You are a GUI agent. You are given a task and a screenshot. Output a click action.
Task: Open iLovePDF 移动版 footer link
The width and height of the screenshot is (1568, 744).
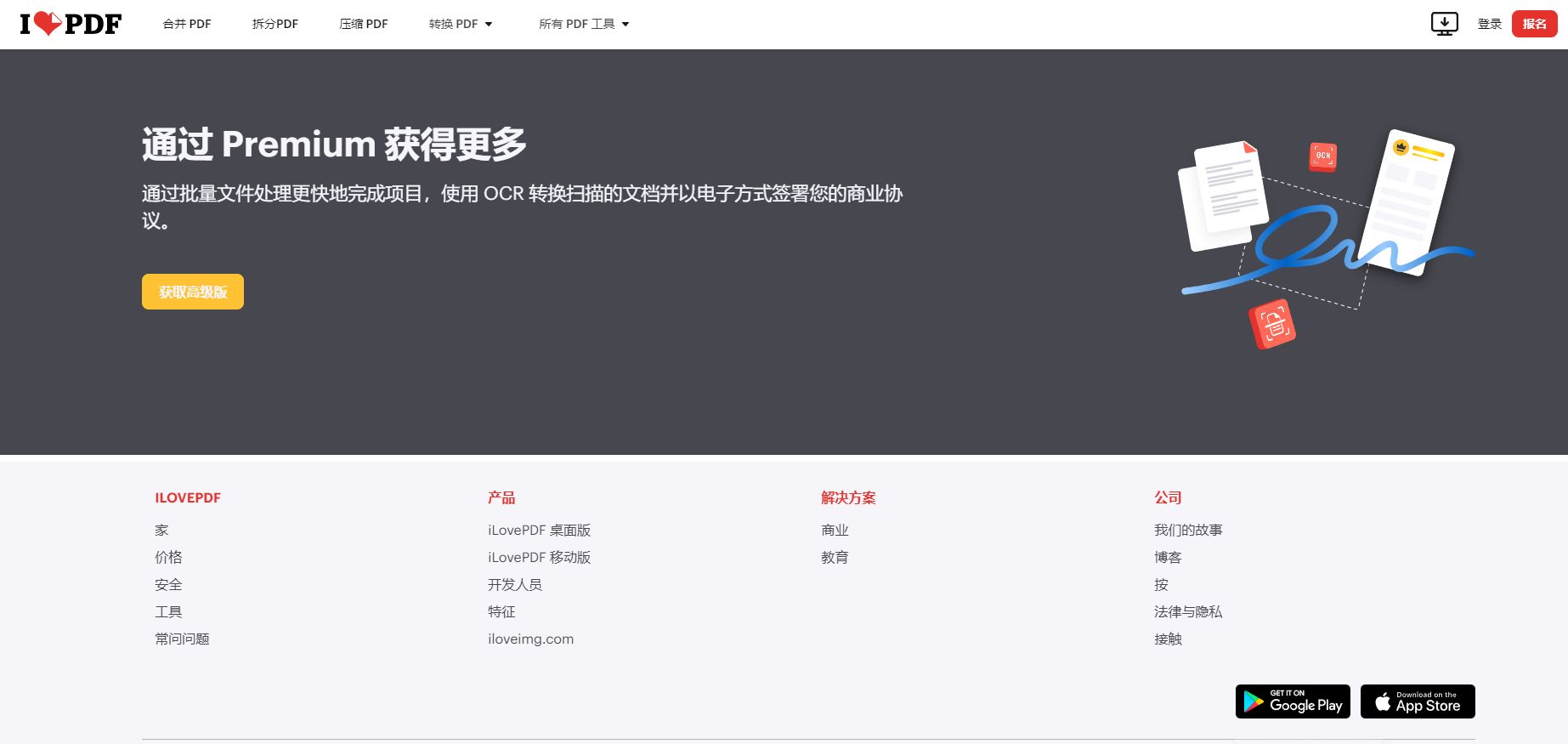tap(539, 557)
